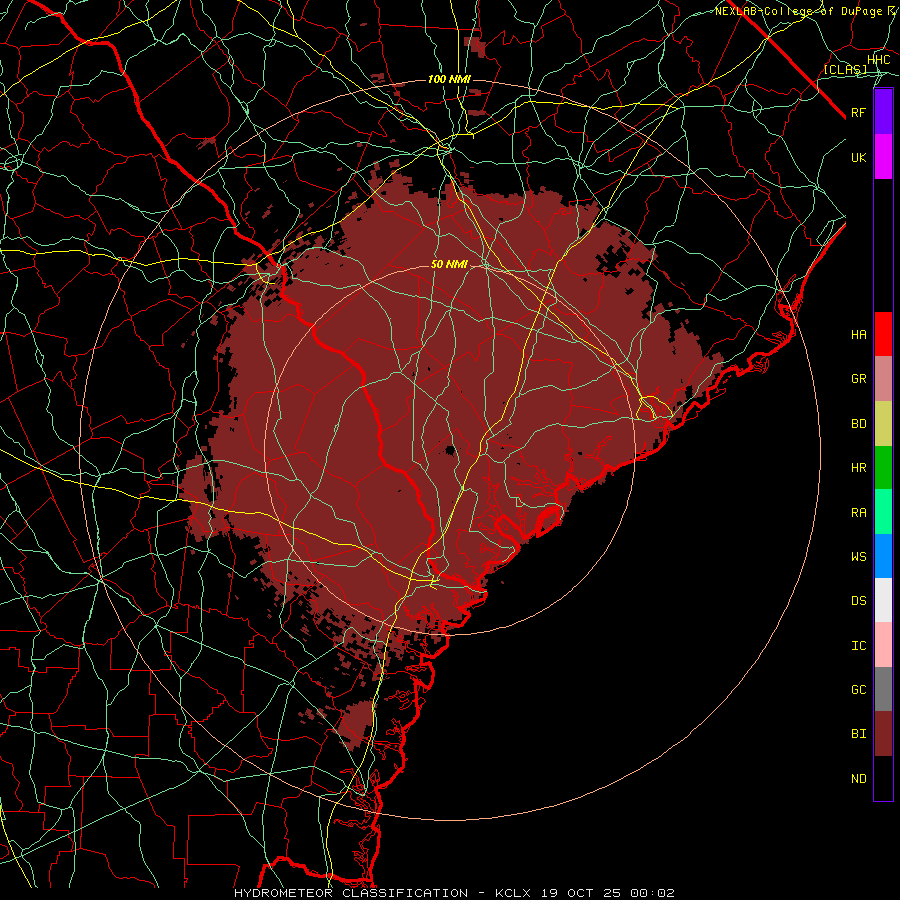Click the BI legend label
The height and width of the screenshot is (900, 900).
pyautogui.click(x=859, y=734)
